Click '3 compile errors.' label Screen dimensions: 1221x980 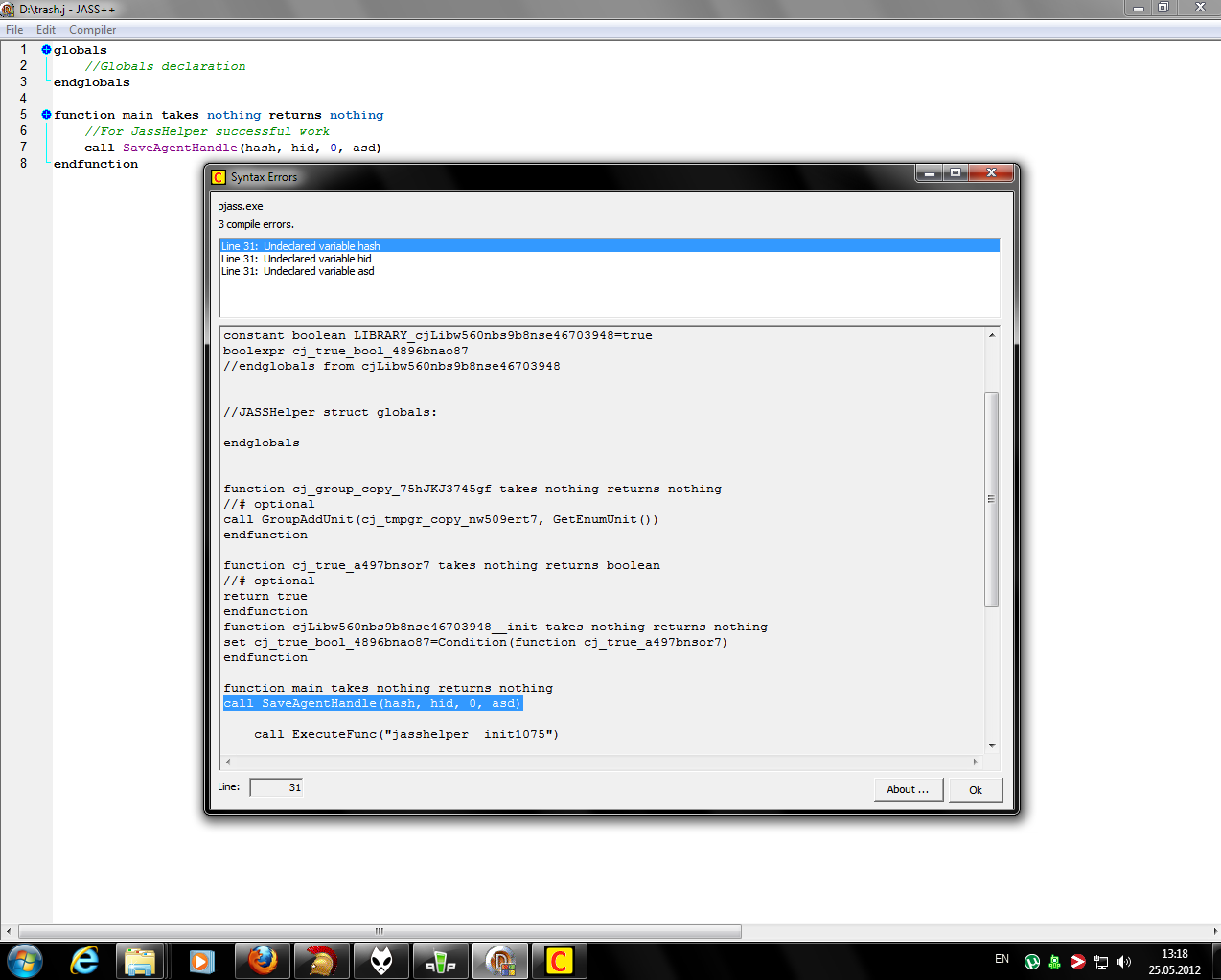coord(256,224)
